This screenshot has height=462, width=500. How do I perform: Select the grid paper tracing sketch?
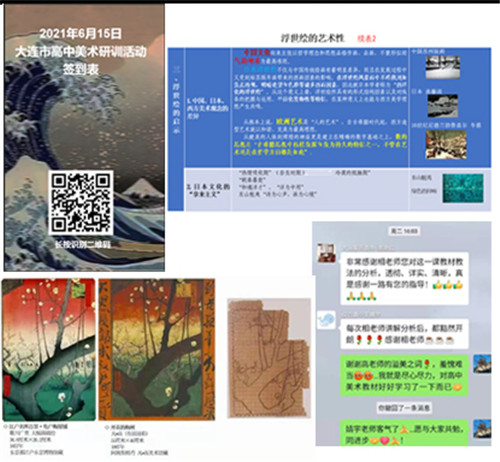[269, 358]
